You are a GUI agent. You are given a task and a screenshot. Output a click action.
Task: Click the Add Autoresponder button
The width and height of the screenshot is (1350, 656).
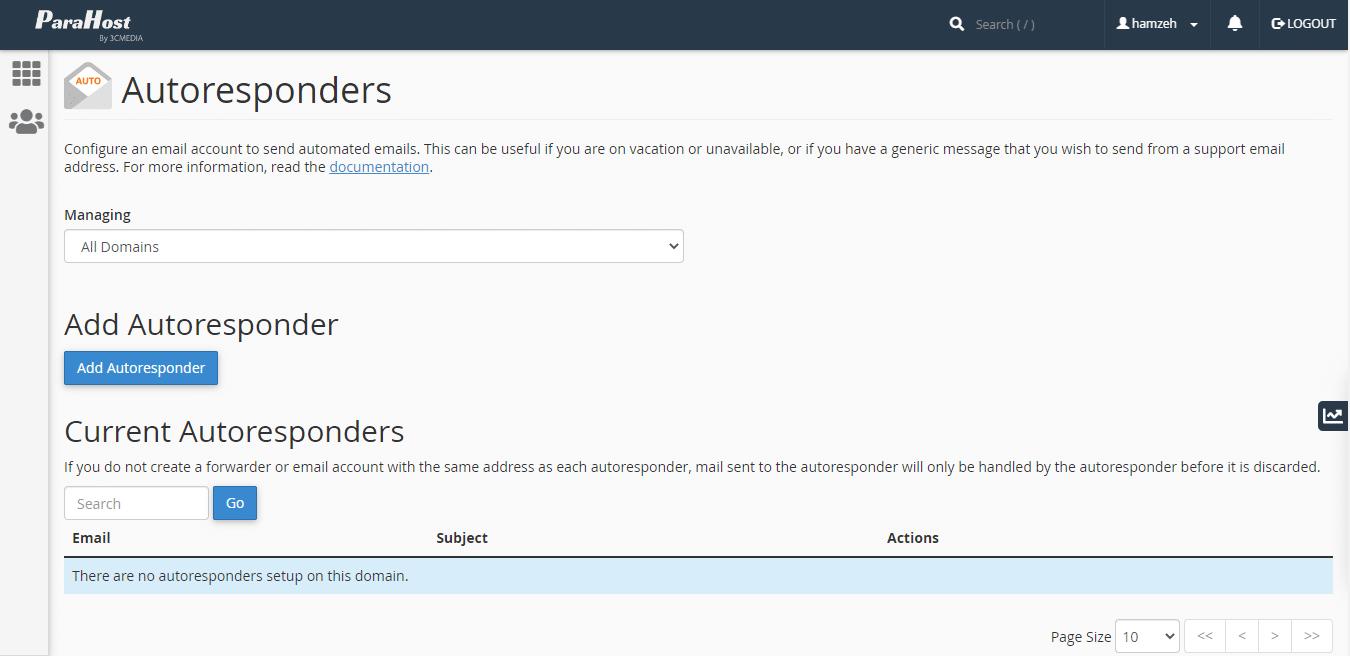tap(141, 368)
